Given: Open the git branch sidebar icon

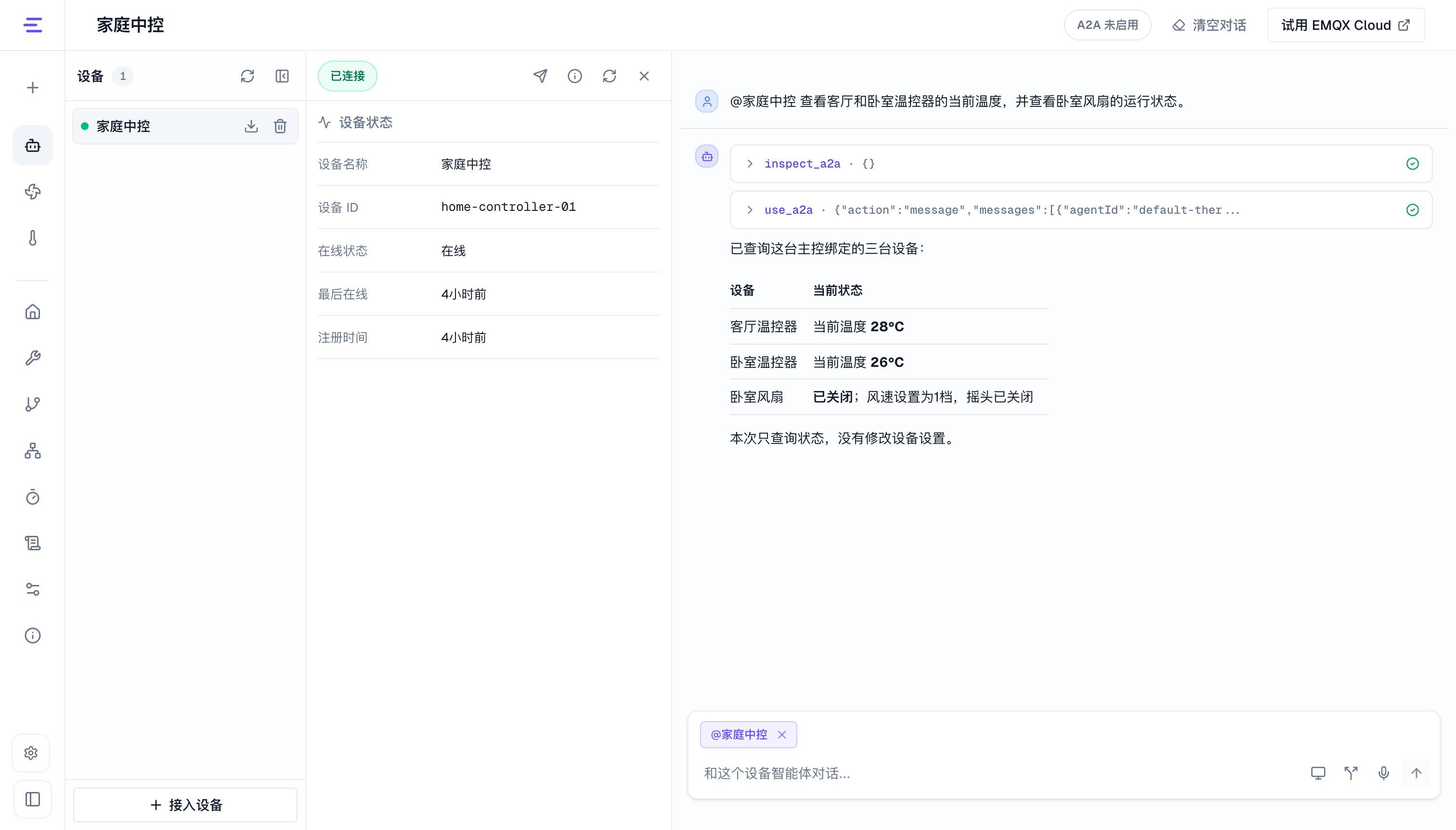Looking at the screenshot, I should click(x=32, y=404).
